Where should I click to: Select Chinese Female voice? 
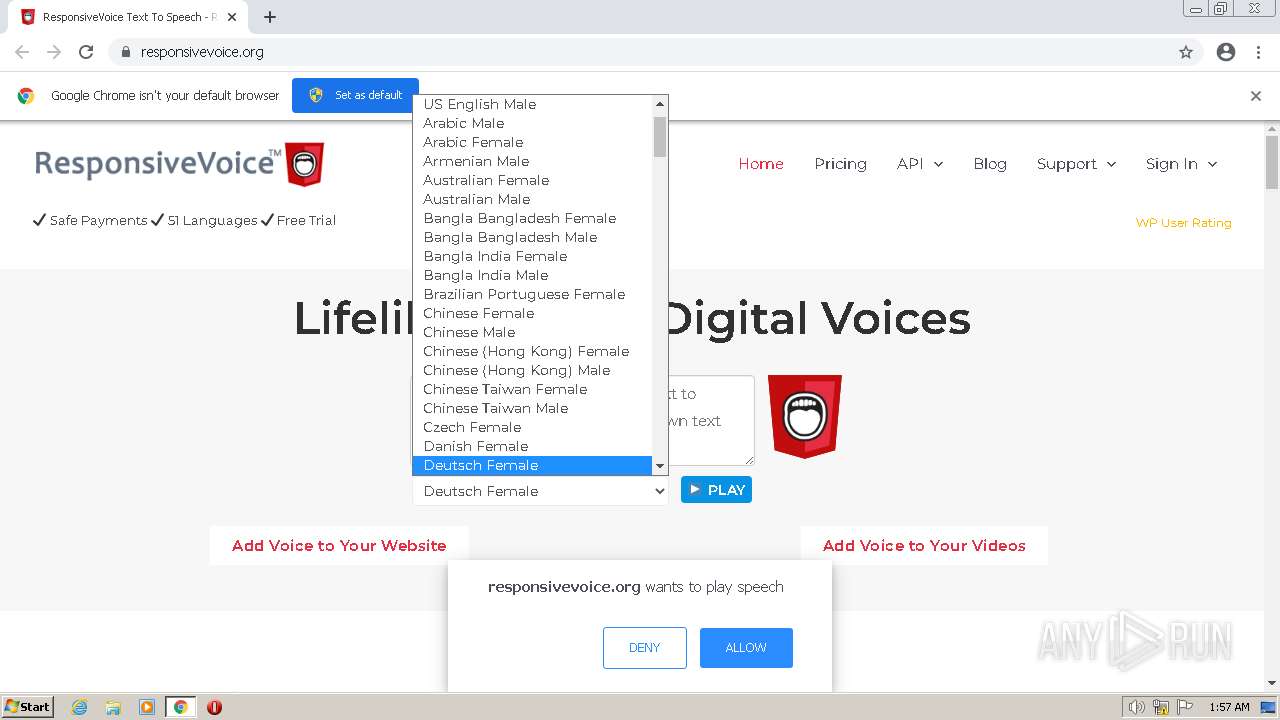click(532, 313)
